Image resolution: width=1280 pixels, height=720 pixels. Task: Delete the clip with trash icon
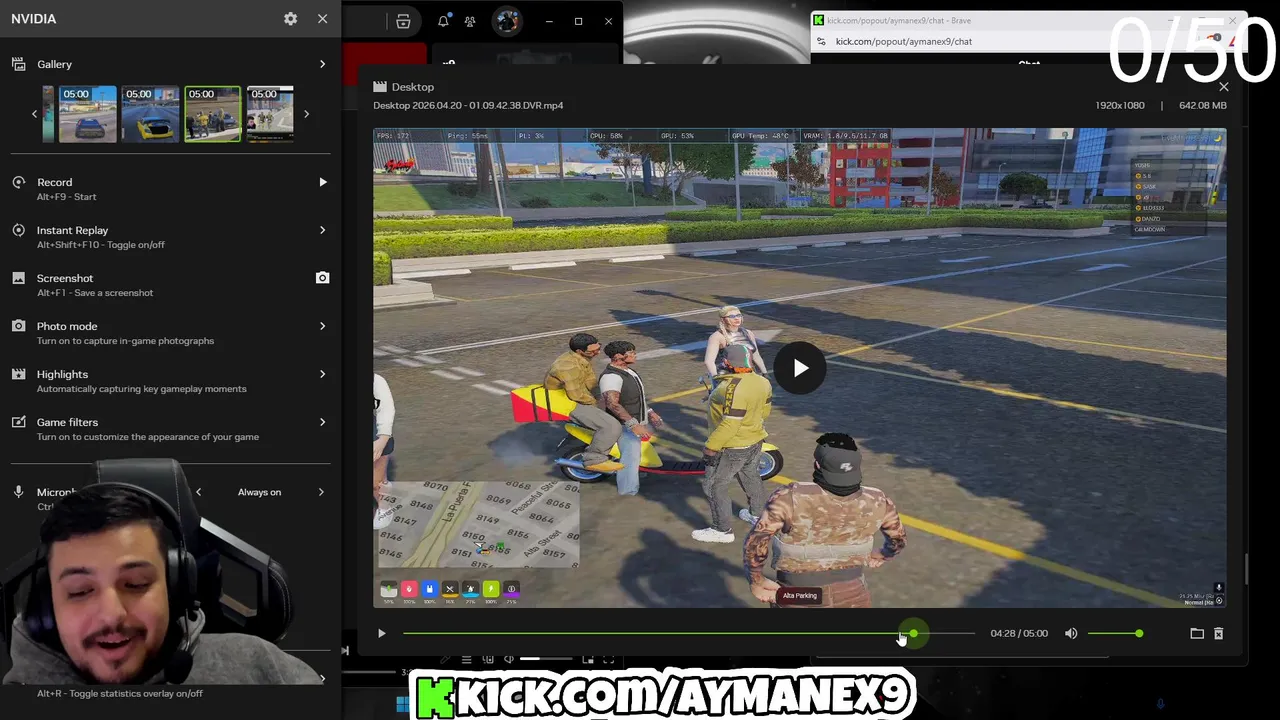click(x=1218, y=633)
